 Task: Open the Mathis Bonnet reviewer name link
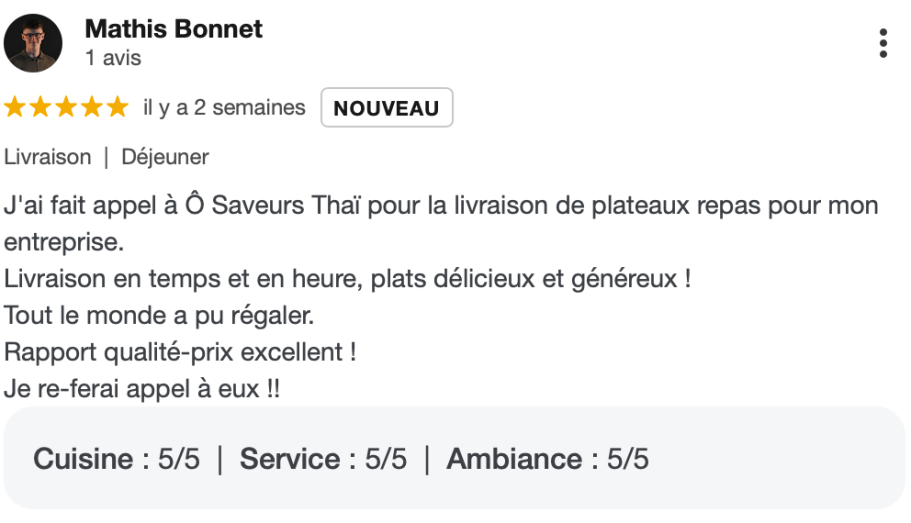click(x=173, y=29)
